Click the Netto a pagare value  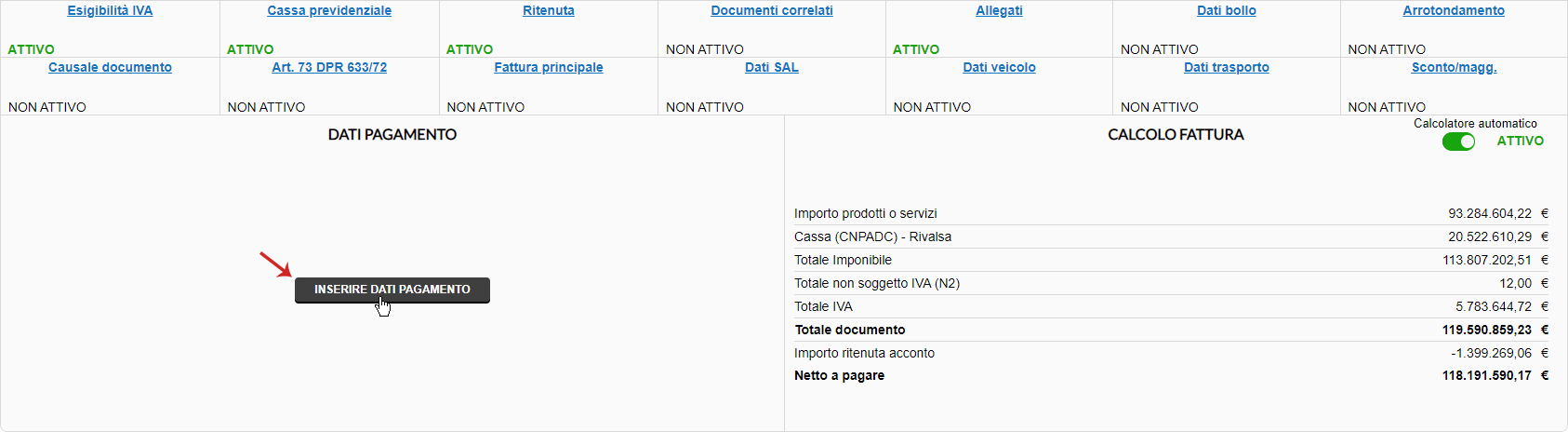point(1486,376)
